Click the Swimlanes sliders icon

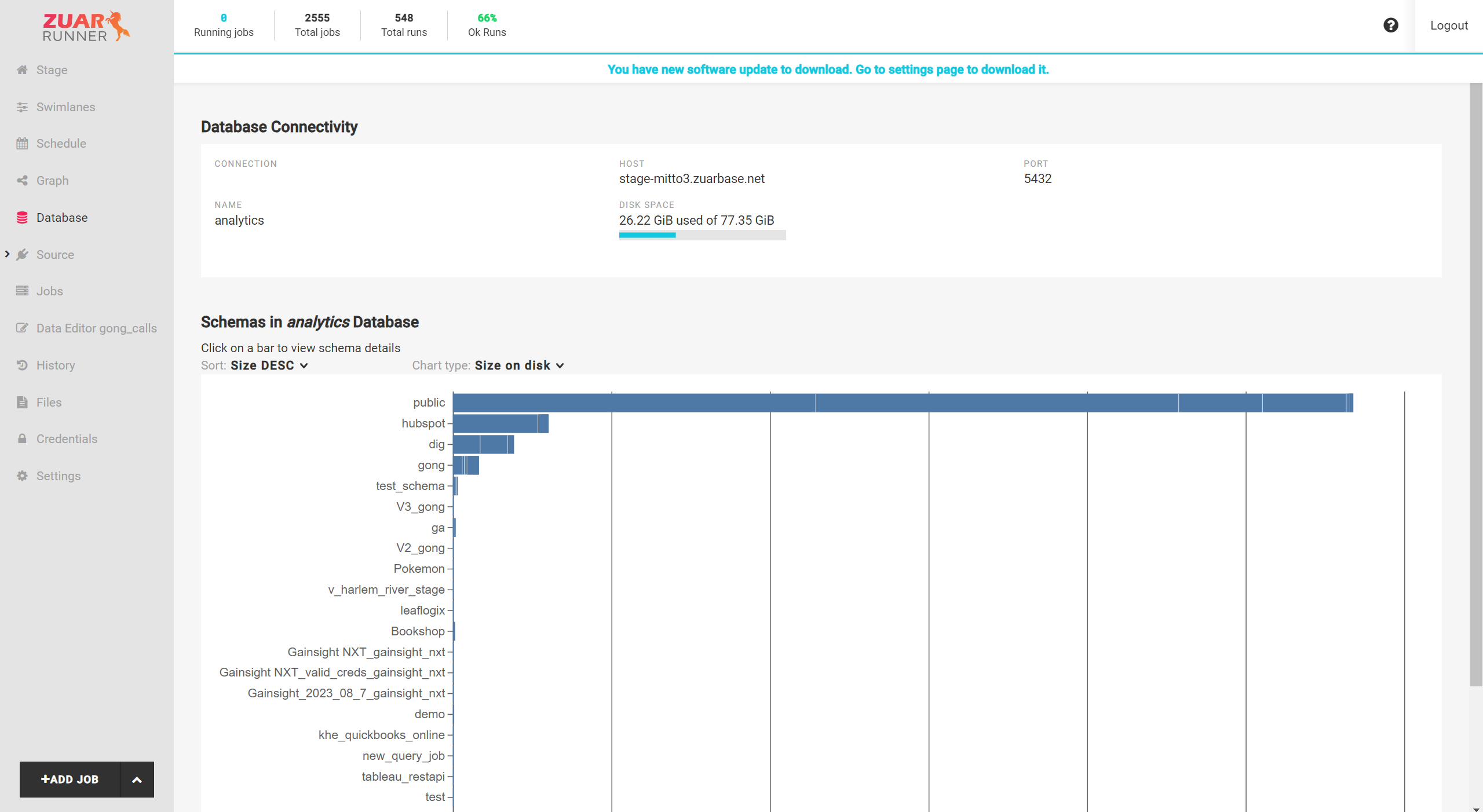22,107
